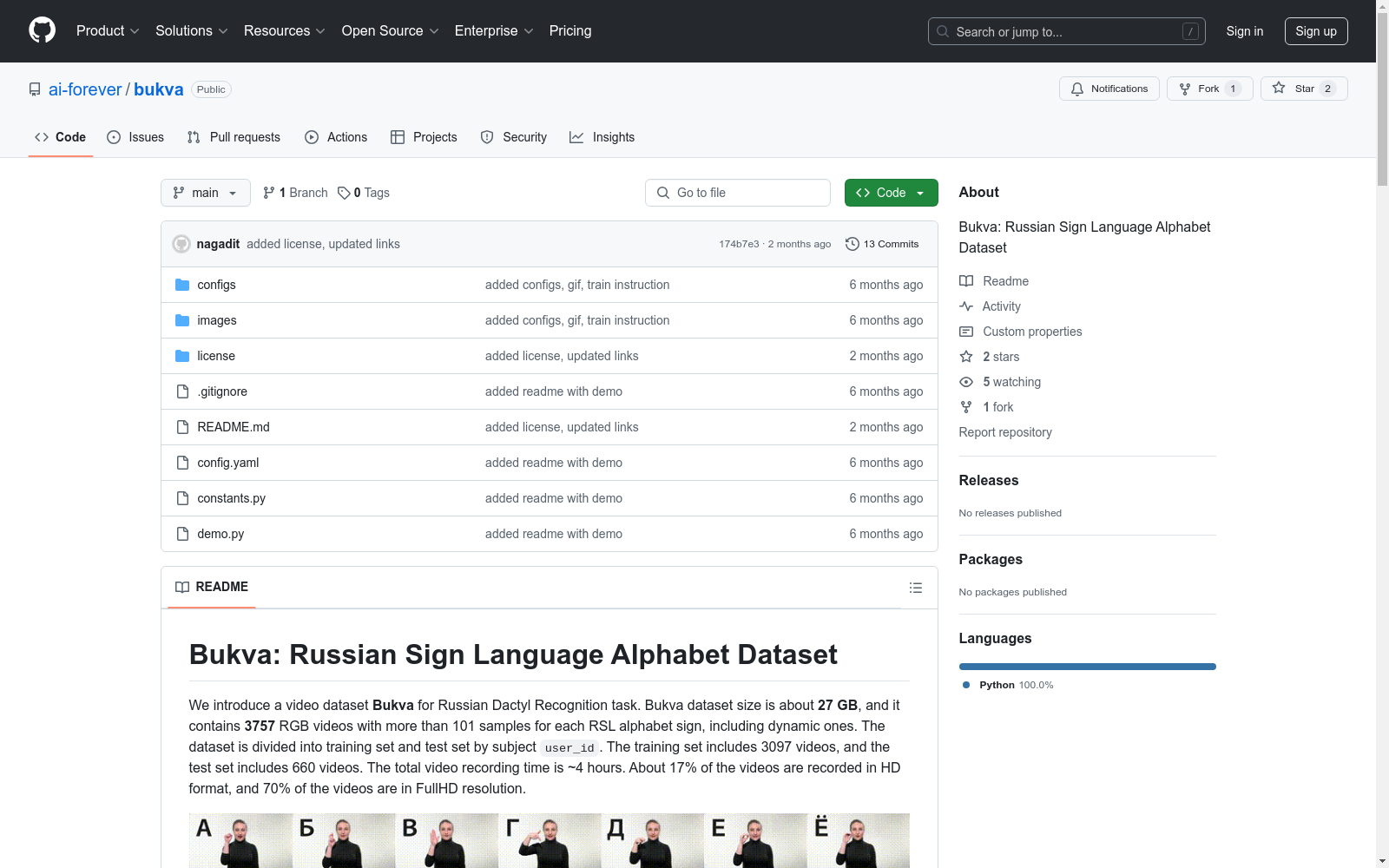1389x868 pixels.
Task: Open the Releases section heading link
Action: pos(989,480)
